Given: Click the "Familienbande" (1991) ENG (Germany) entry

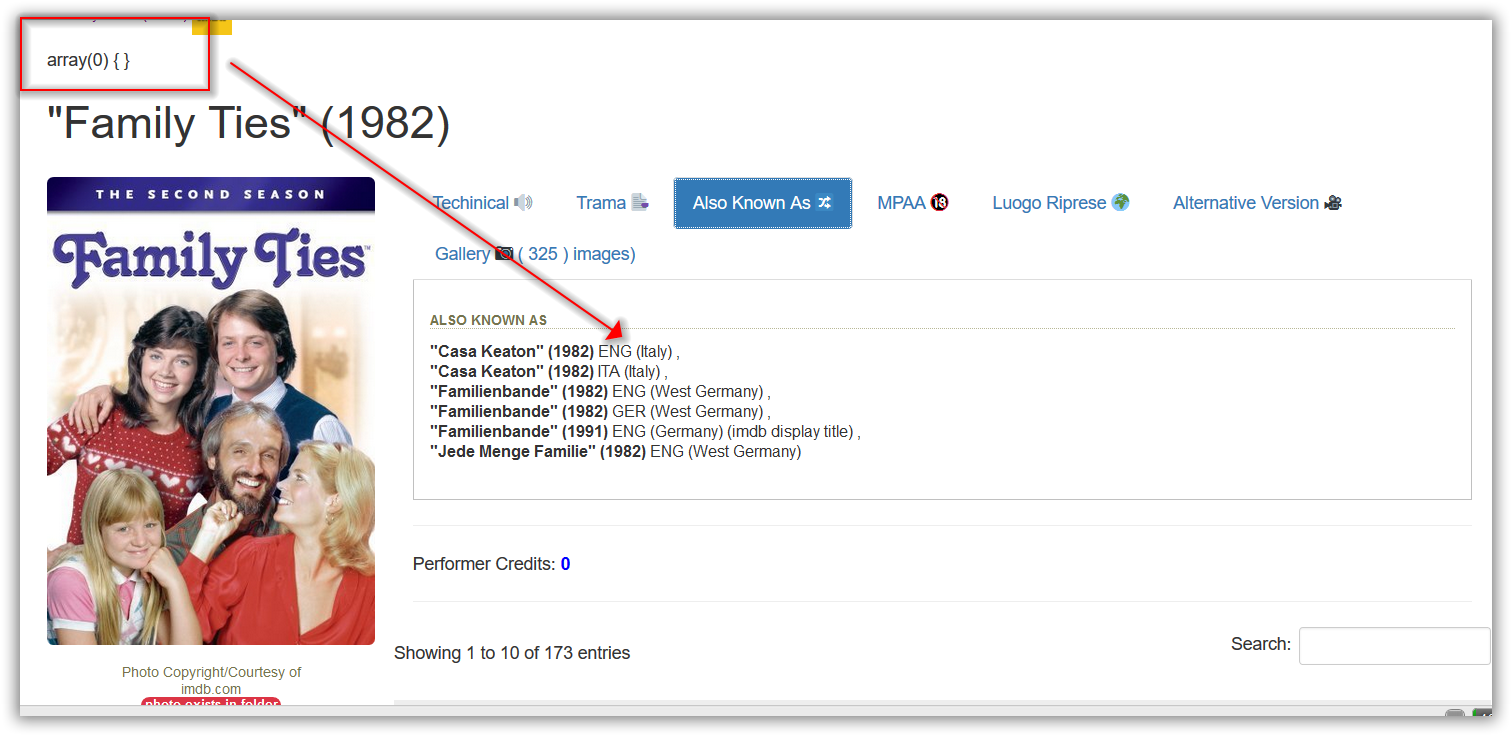Looking at the screenshot, I should pyautogui.click(x=645, y=432).
